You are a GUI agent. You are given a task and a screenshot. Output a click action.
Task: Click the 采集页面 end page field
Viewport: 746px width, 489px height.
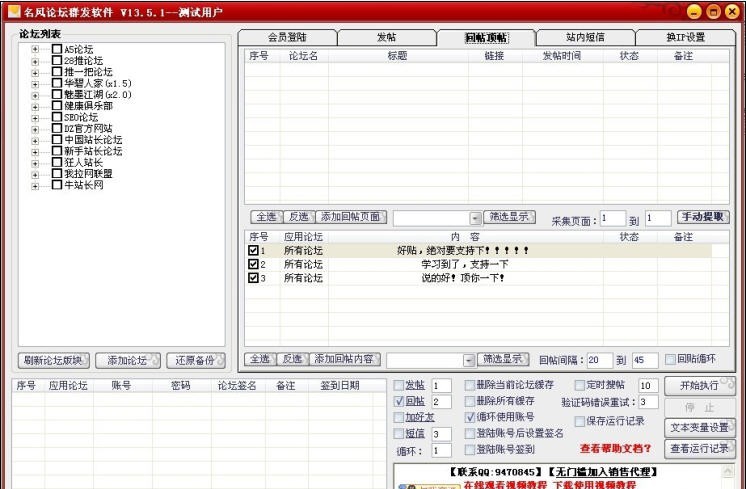click(x=658, y=218)
